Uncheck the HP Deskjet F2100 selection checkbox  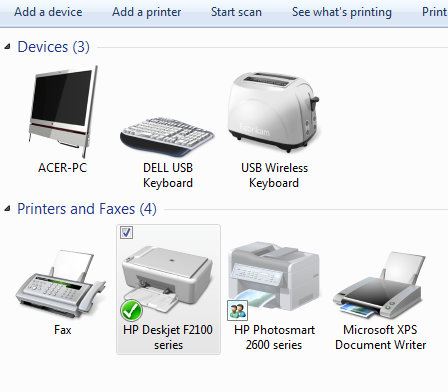point(126,232)
